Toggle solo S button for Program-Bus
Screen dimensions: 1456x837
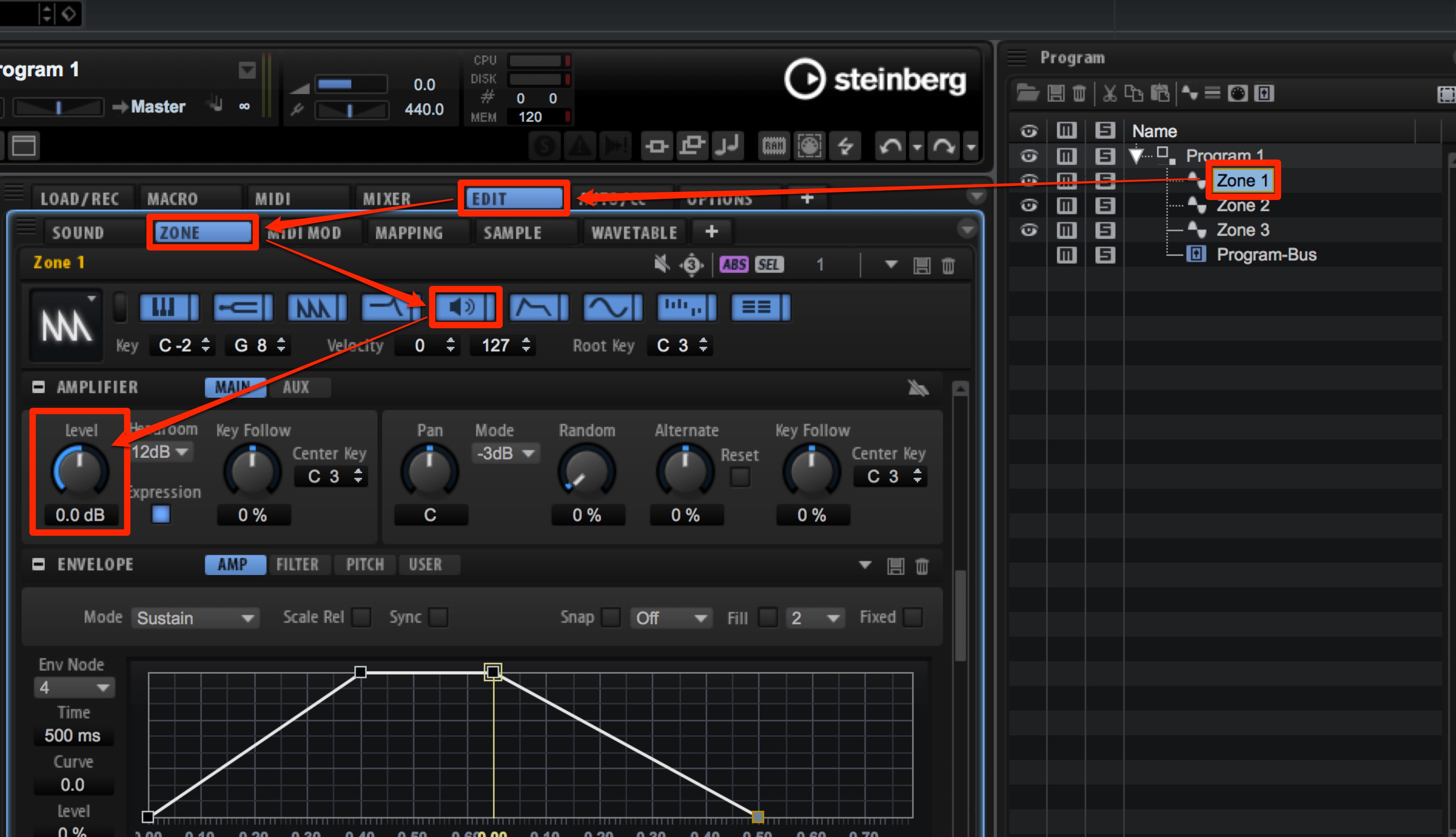[x=1104, y=255]
